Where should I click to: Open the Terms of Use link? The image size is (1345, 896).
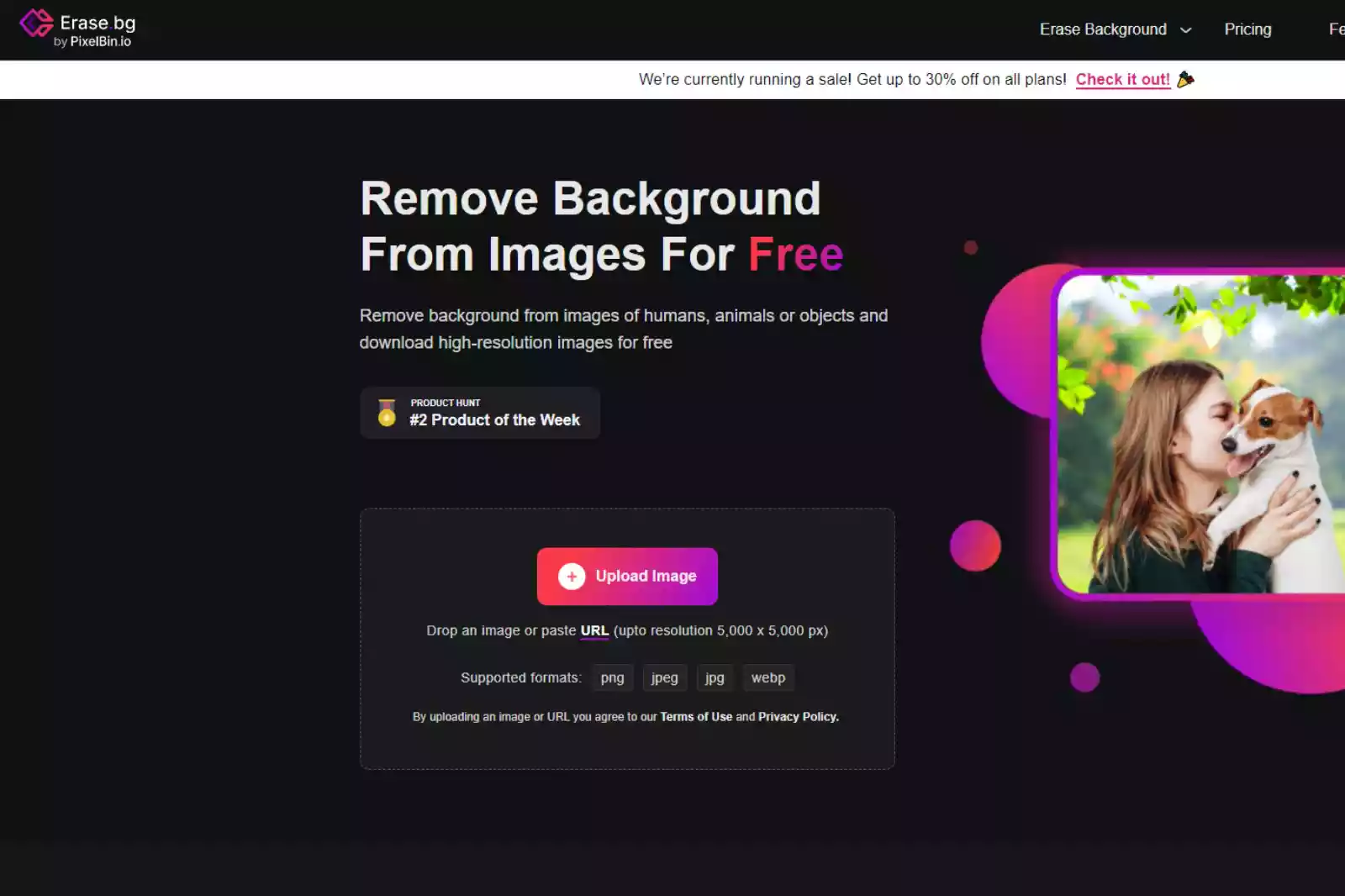pos(696,716)
